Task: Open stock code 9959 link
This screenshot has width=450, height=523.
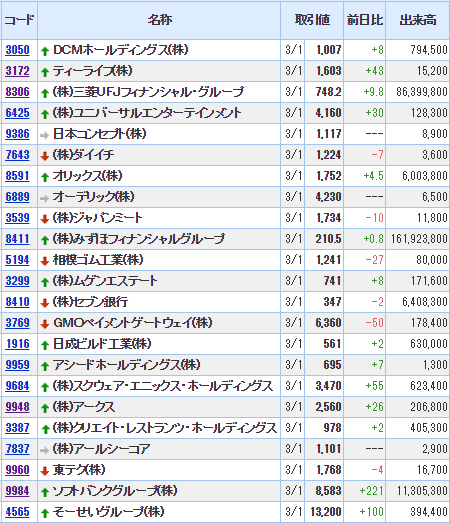Action: click(x=17, y=365)
